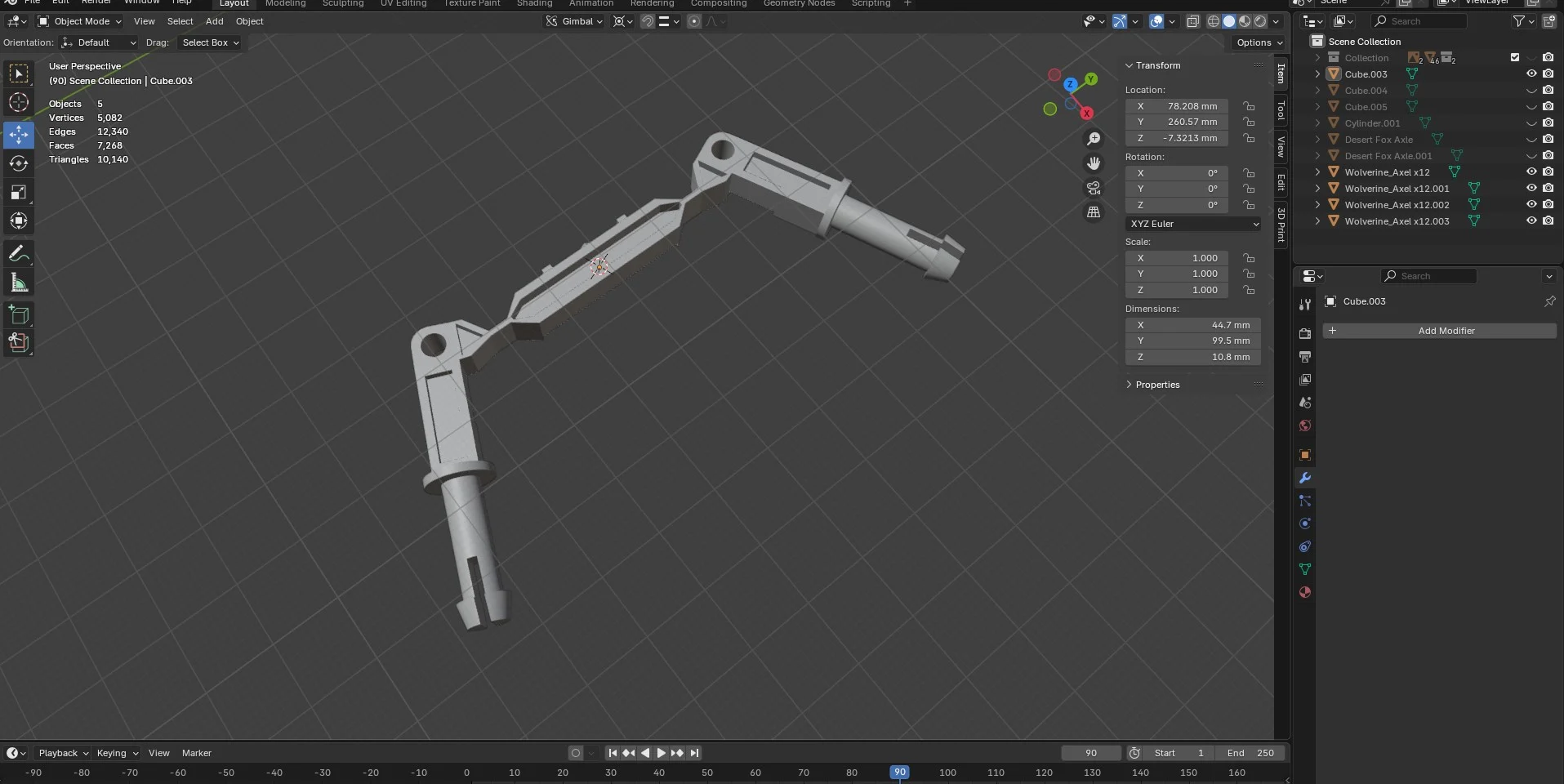Open the Object Mode dropdown
Image resolution: width=1564 pixels, height=784 pixels.
(80, 21)
